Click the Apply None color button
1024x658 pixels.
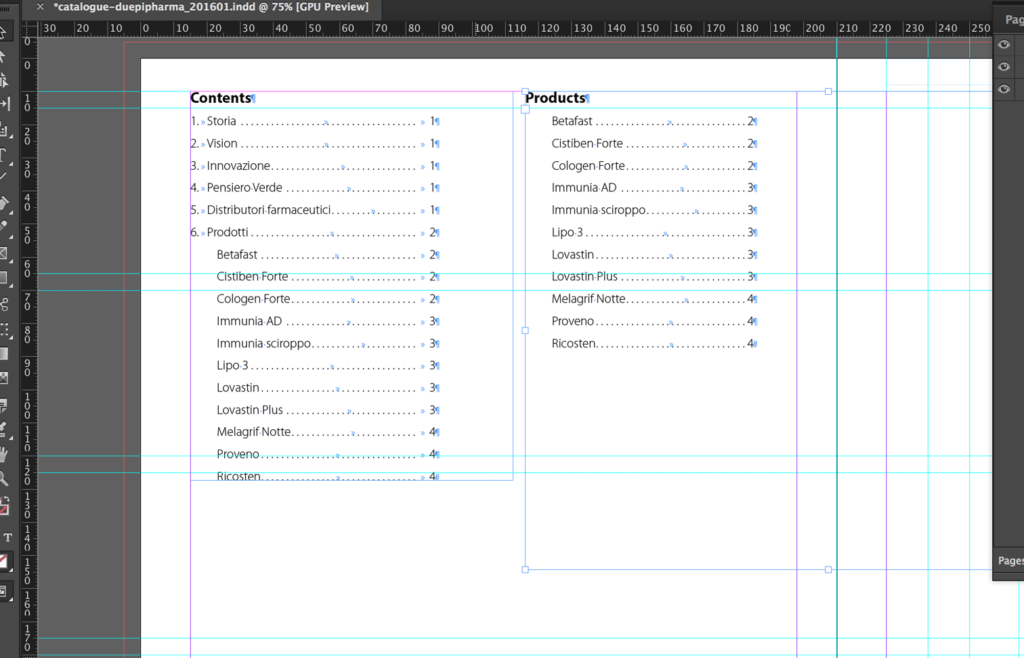click(4, 562)
